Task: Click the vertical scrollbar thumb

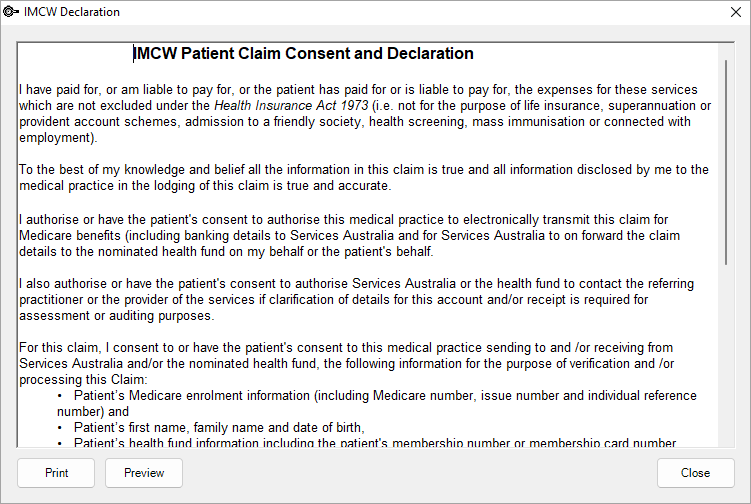Action: [x=727, y=160]
